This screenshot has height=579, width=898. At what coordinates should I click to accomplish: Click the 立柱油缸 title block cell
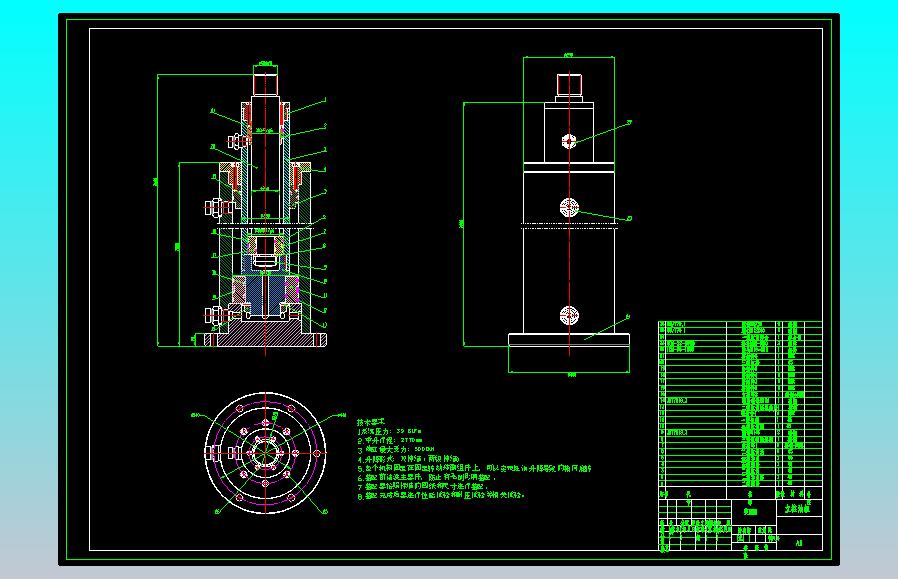[x=798, y=508]
